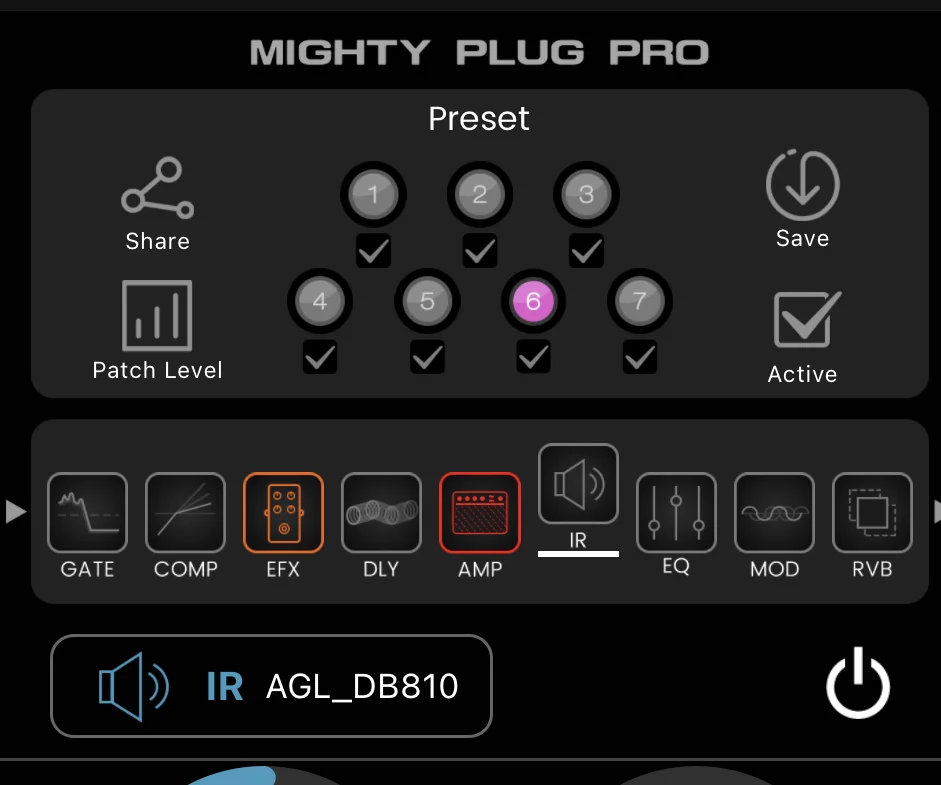Select preset 7

click(640, 301)
